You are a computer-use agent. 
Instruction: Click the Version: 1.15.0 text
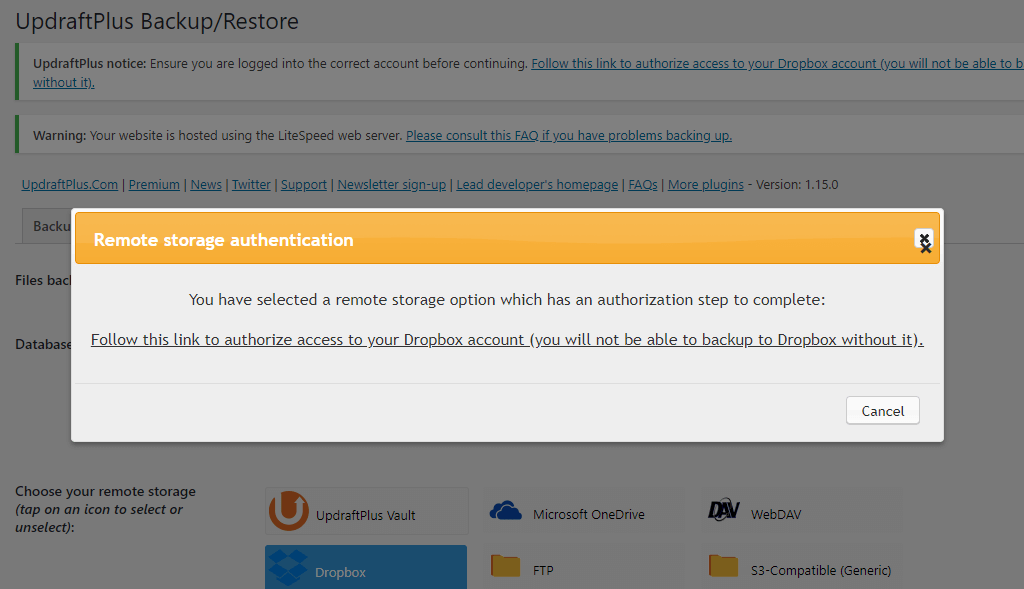[x=797, y=185]
